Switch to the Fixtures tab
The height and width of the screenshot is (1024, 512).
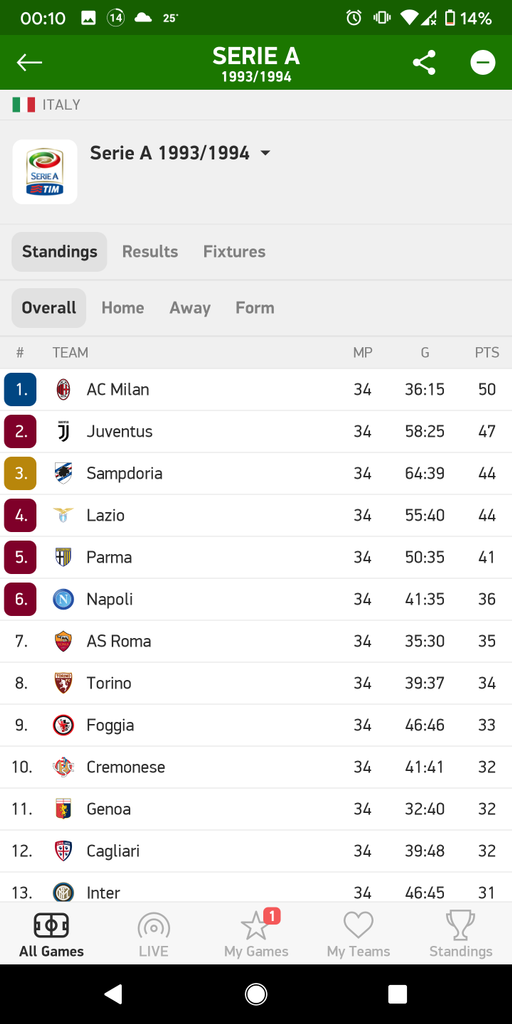[x=234, y=252]
